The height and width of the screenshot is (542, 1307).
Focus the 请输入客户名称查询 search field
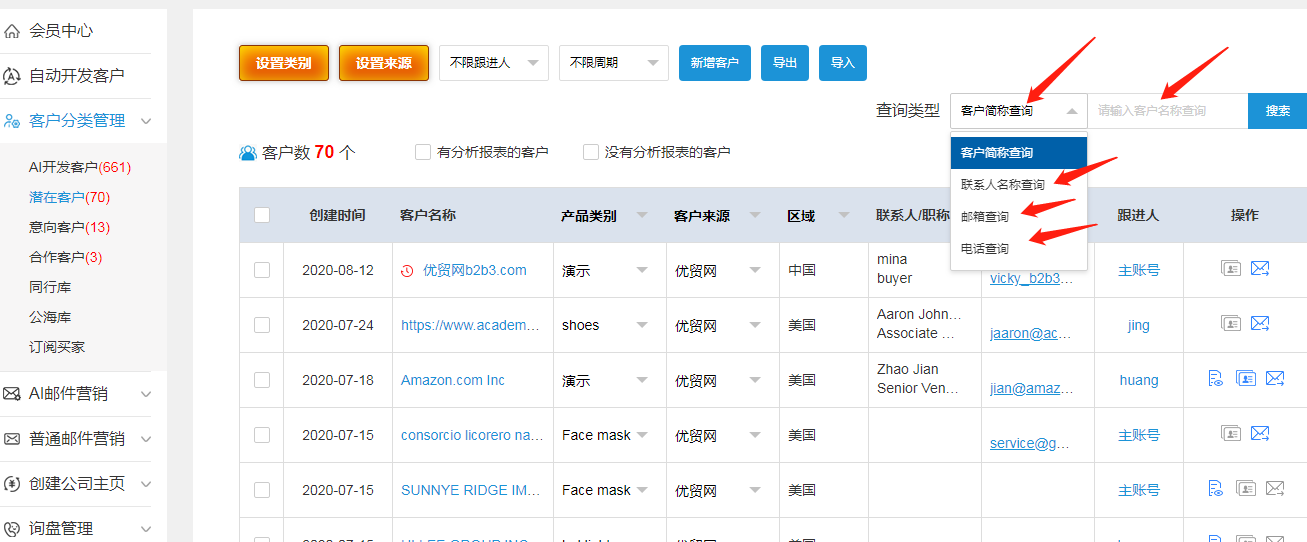1168,111
